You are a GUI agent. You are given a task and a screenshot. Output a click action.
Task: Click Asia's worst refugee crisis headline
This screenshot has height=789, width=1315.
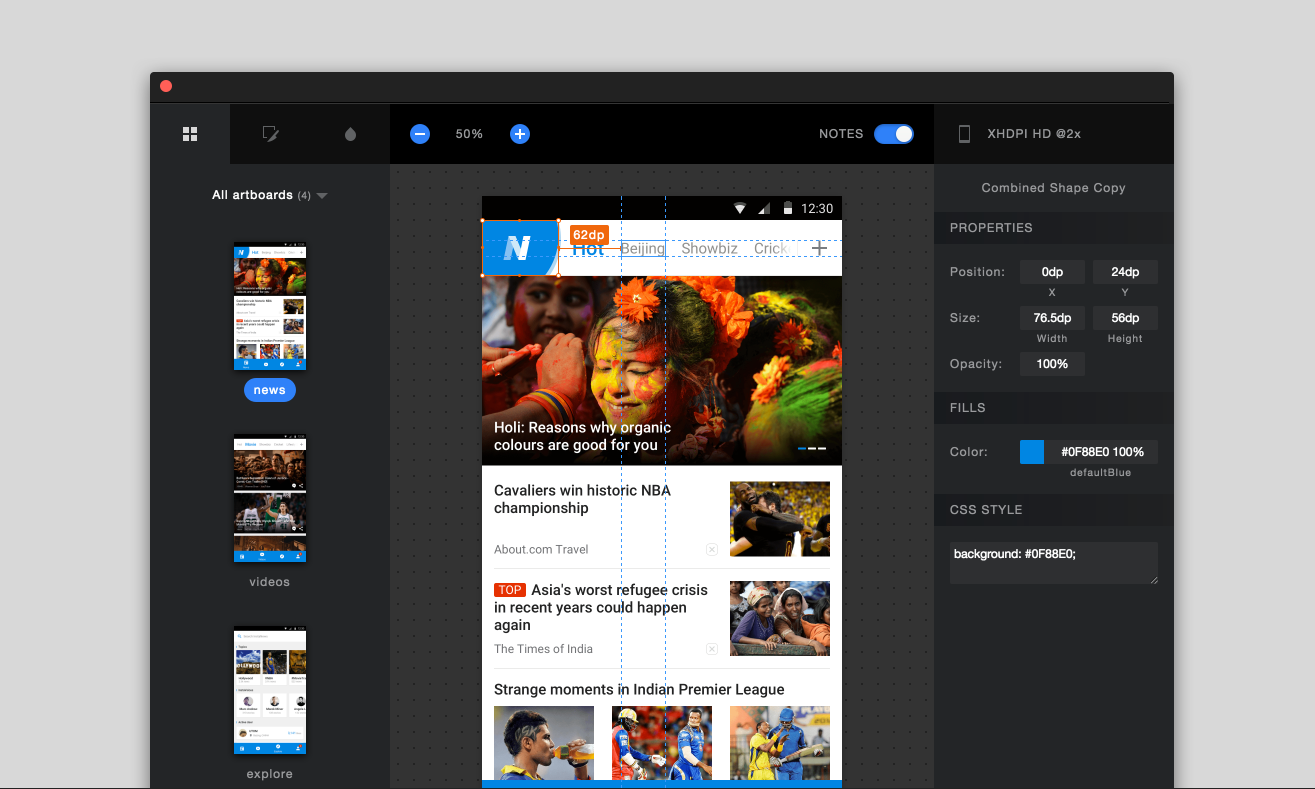(601, 607)
